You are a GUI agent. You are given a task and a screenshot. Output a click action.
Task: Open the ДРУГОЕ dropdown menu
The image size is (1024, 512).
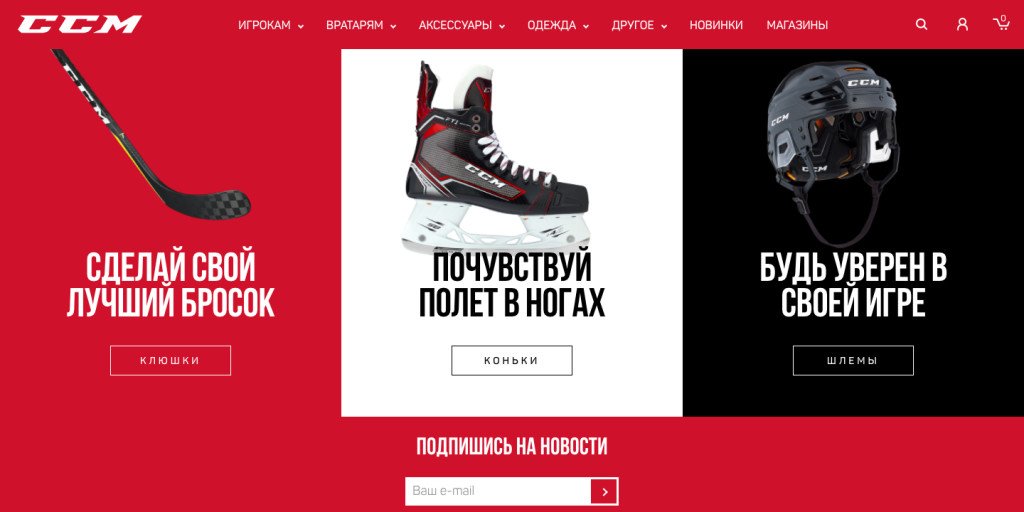(639, 25)
